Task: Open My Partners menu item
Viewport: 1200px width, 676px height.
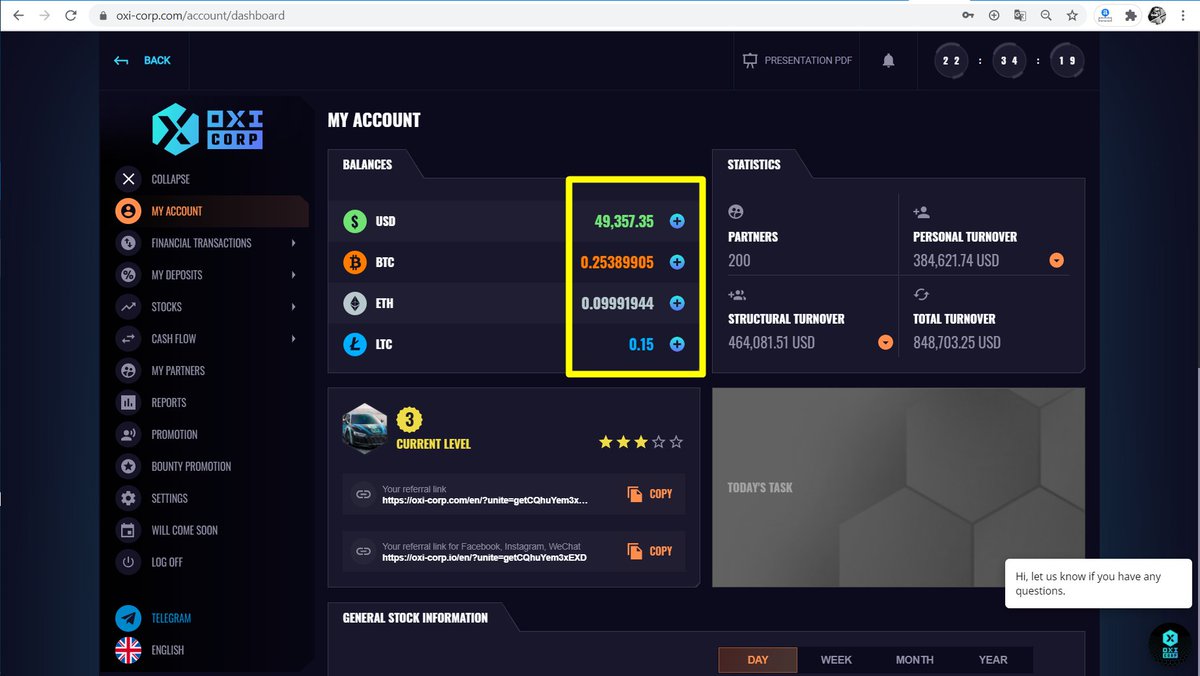Action: pyautogui.click(x=178, y=371)
